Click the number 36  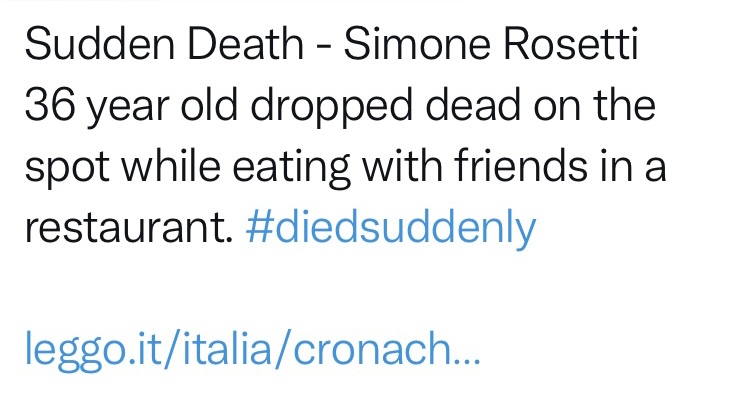click(x=50, y=105)
